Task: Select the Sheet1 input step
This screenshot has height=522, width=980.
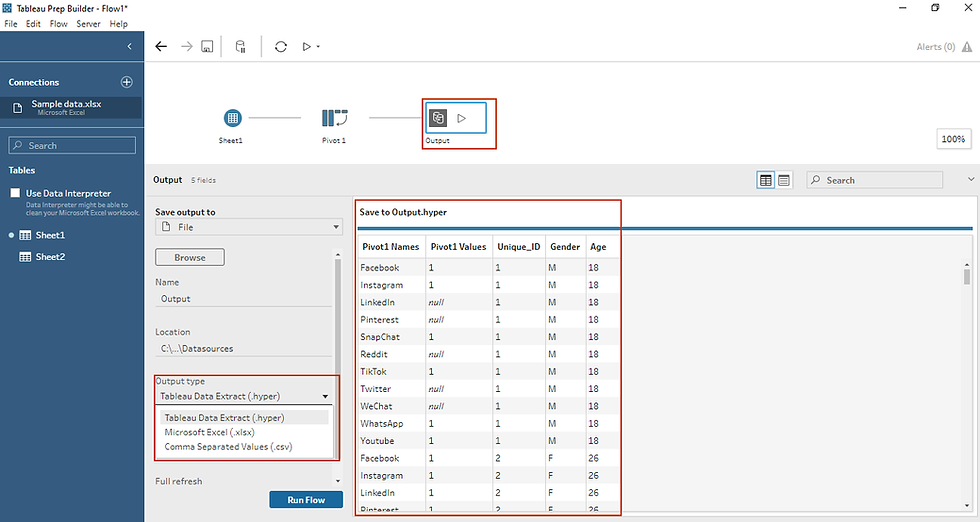Action: (x=232, y=118)
